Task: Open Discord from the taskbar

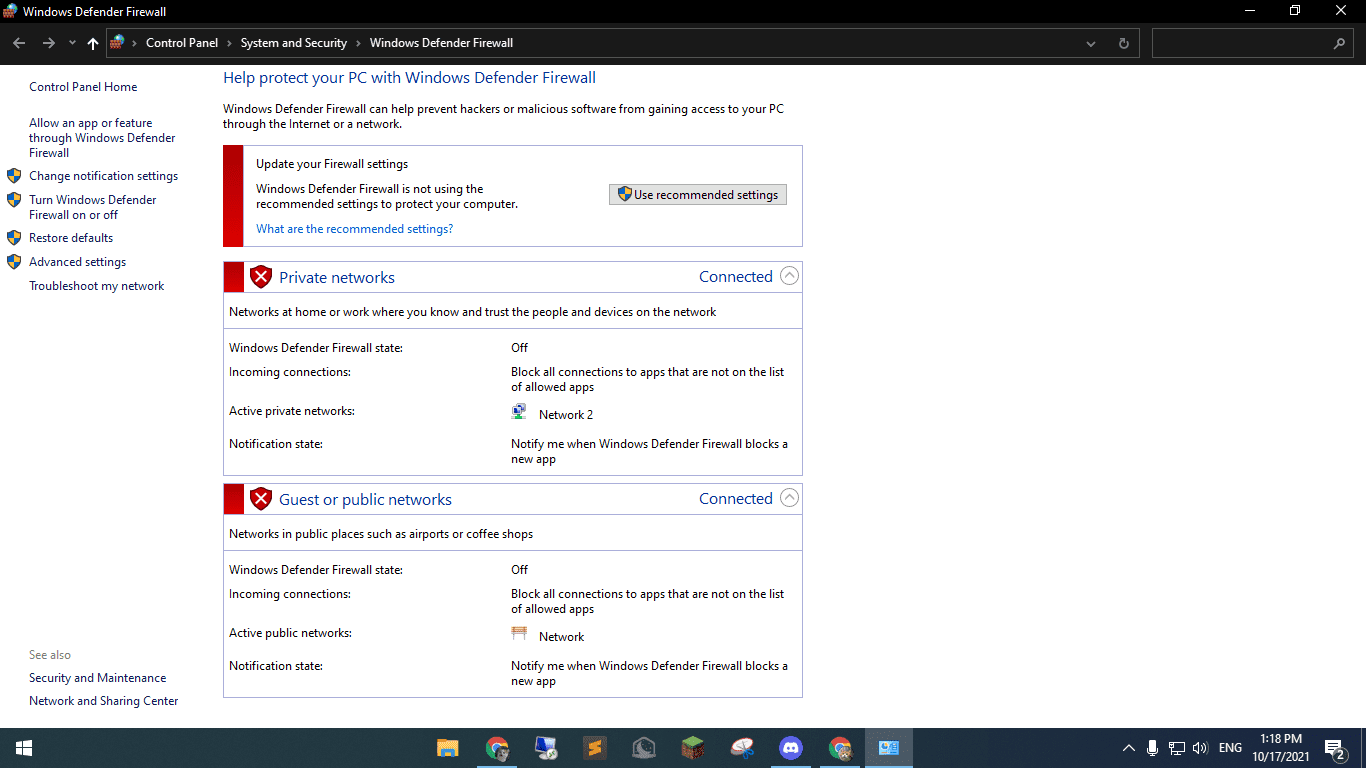Action: 791,748
